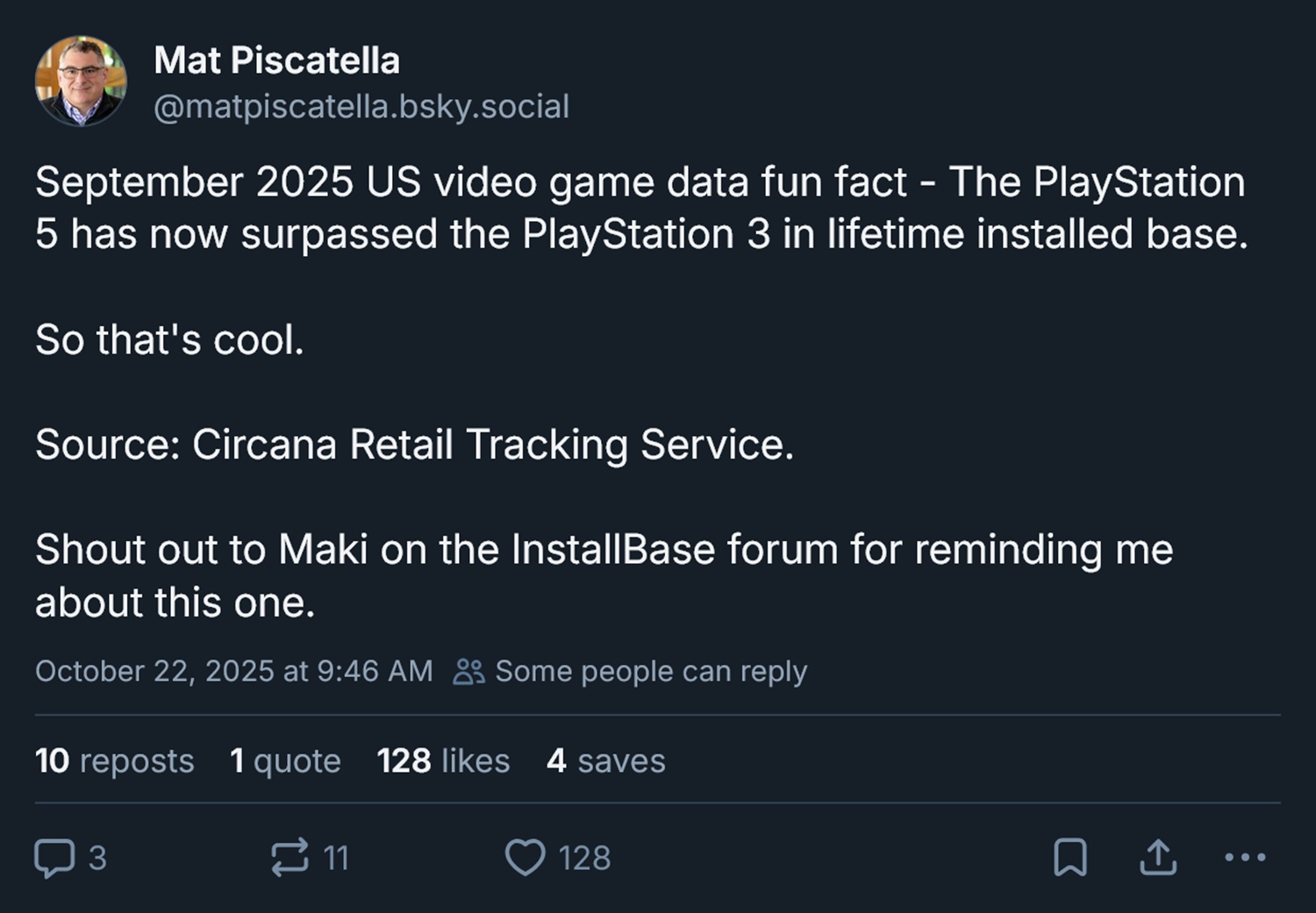Click the share upload arrow icon

[x=1158, y=858]
